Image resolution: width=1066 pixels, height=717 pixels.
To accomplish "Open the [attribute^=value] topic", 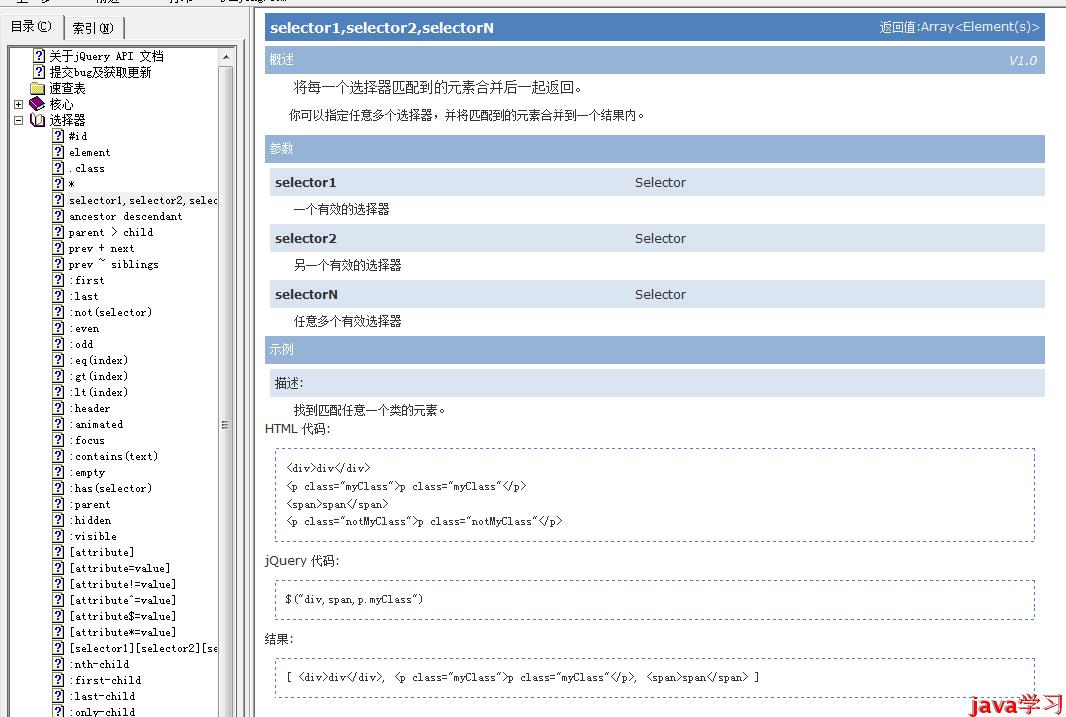I will click(x=122, y=600).
